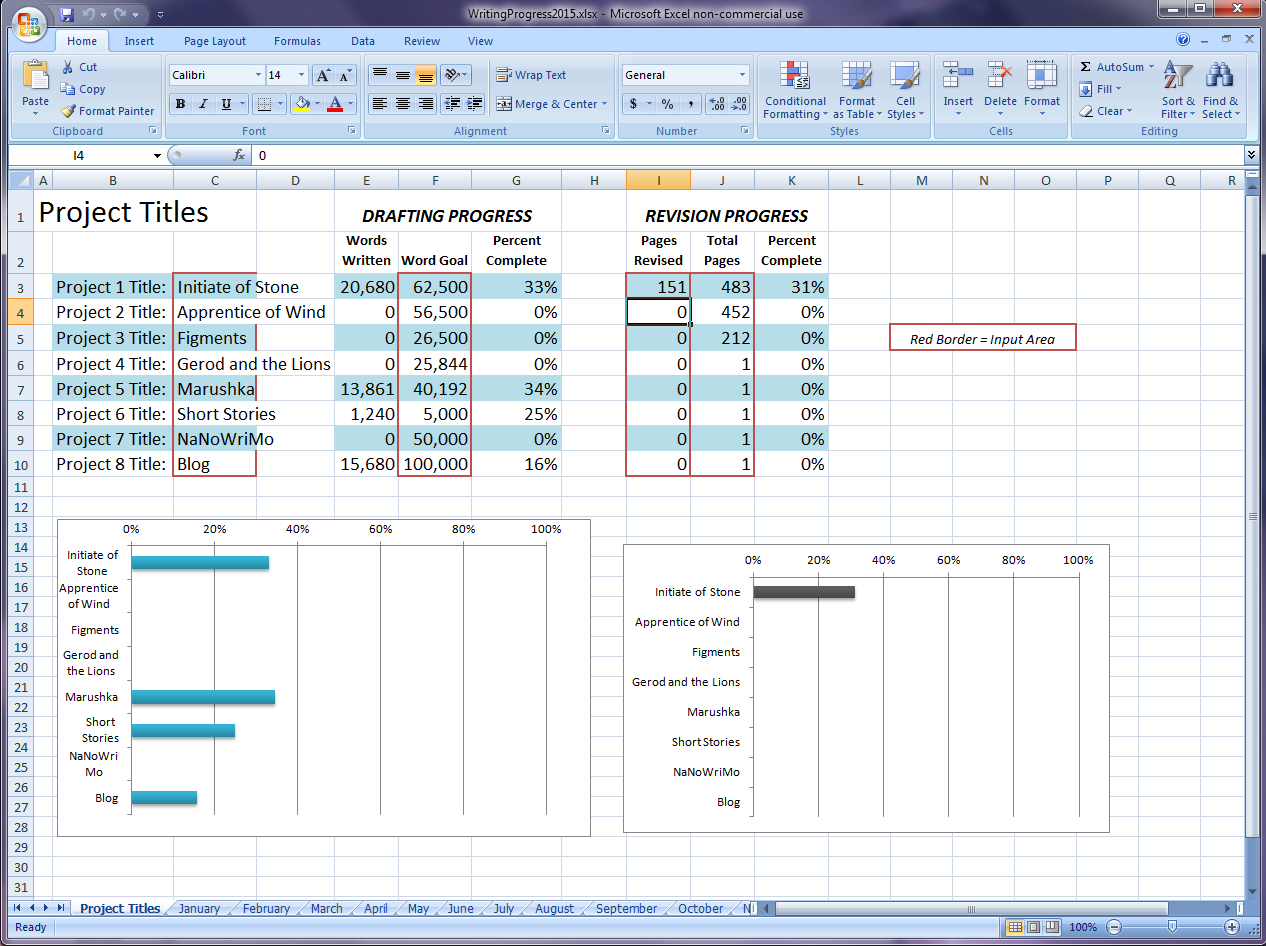Click the AutoSum button
Screen dimensions: 1266x946
coord(1110,67)
